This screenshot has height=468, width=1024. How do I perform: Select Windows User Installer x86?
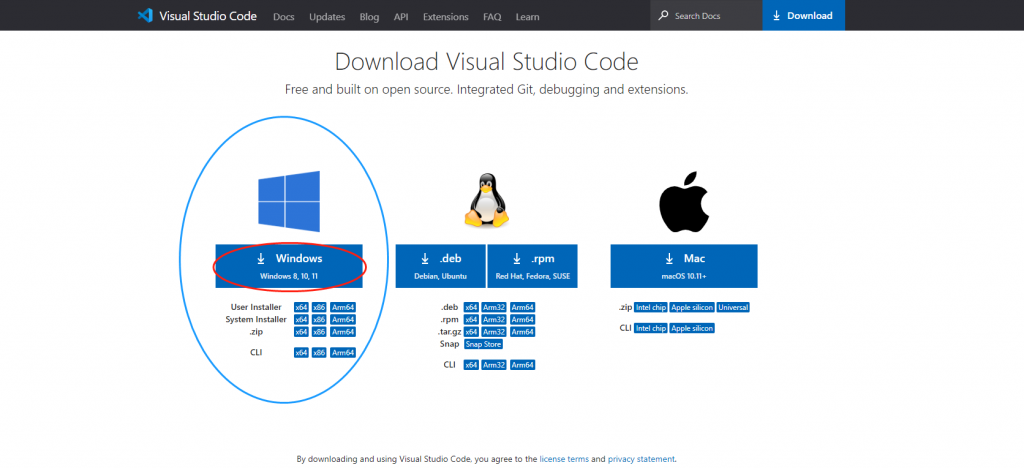[x=319, y=307]
